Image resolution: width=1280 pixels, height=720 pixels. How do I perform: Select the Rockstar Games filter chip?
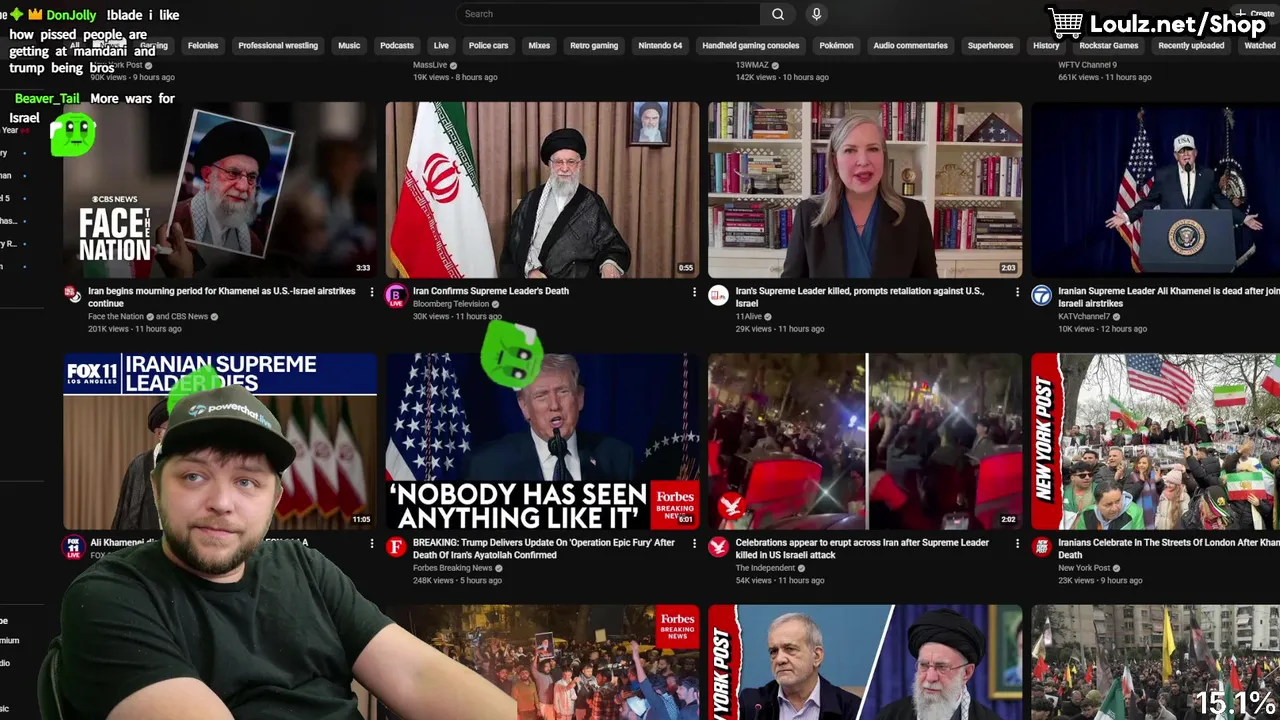click(x=1109, y=46)
